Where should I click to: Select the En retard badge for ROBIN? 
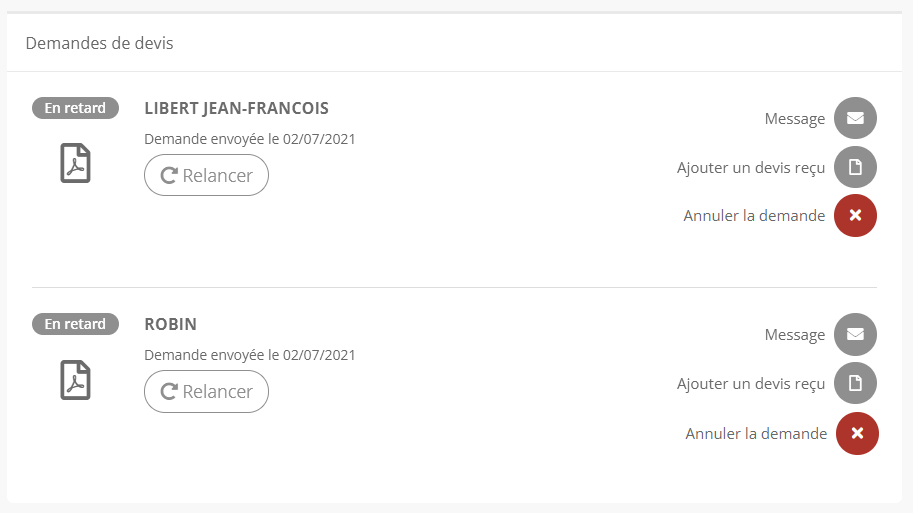pyautogui.click(x=75, y=324)
